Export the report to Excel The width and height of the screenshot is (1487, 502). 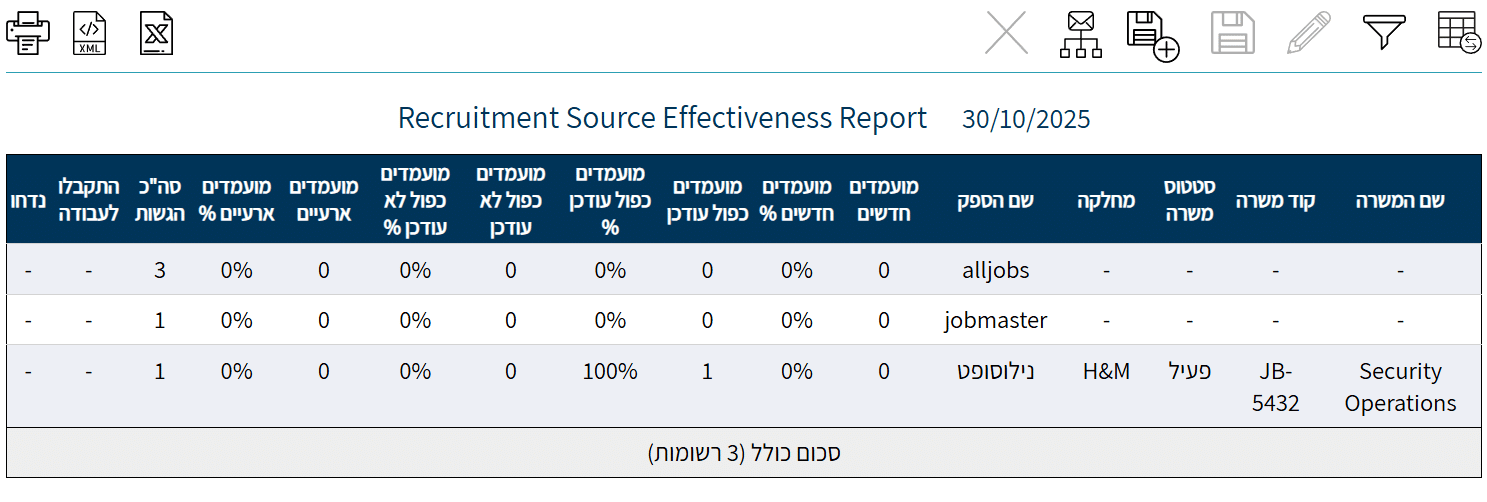pyautogui.click(x=157, y=34)
